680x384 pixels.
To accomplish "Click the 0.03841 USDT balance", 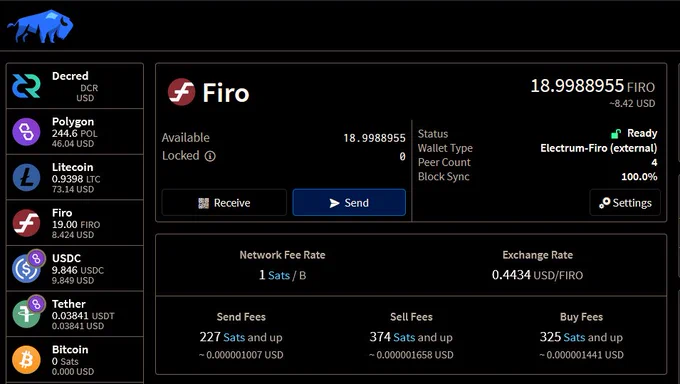I will click(x=83, y=316).
